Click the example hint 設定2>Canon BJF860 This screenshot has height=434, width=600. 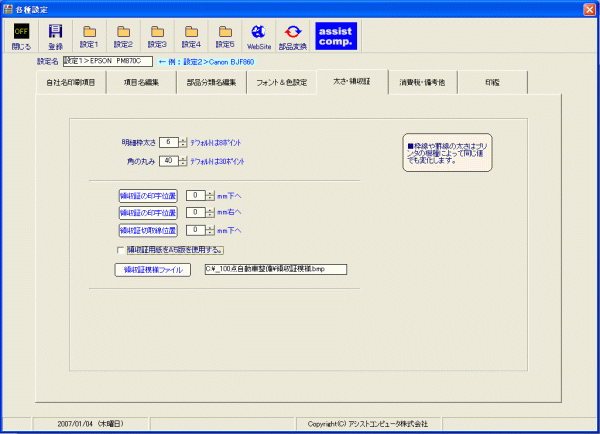click(x=206, y=62)
